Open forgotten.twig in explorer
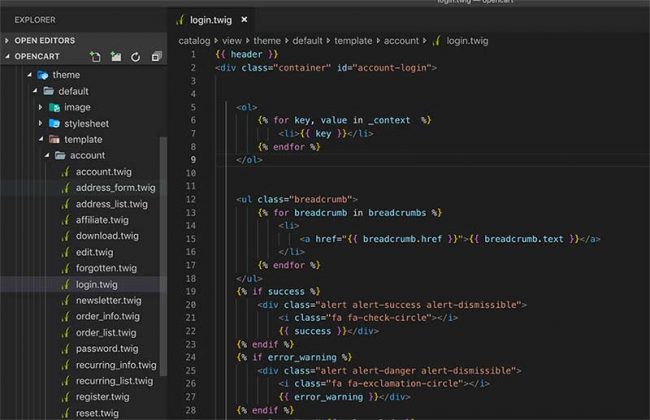Screen dimensions: 650x420 106,268
